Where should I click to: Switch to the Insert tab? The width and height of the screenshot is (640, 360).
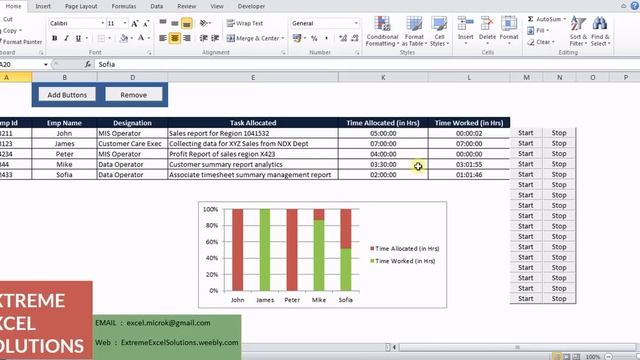tap(43, 6)
